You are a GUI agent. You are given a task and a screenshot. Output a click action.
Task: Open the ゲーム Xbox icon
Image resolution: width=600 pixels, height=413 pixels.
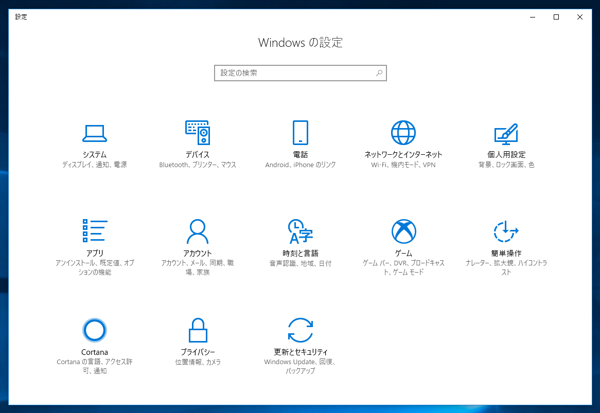(x=403, y=231)
